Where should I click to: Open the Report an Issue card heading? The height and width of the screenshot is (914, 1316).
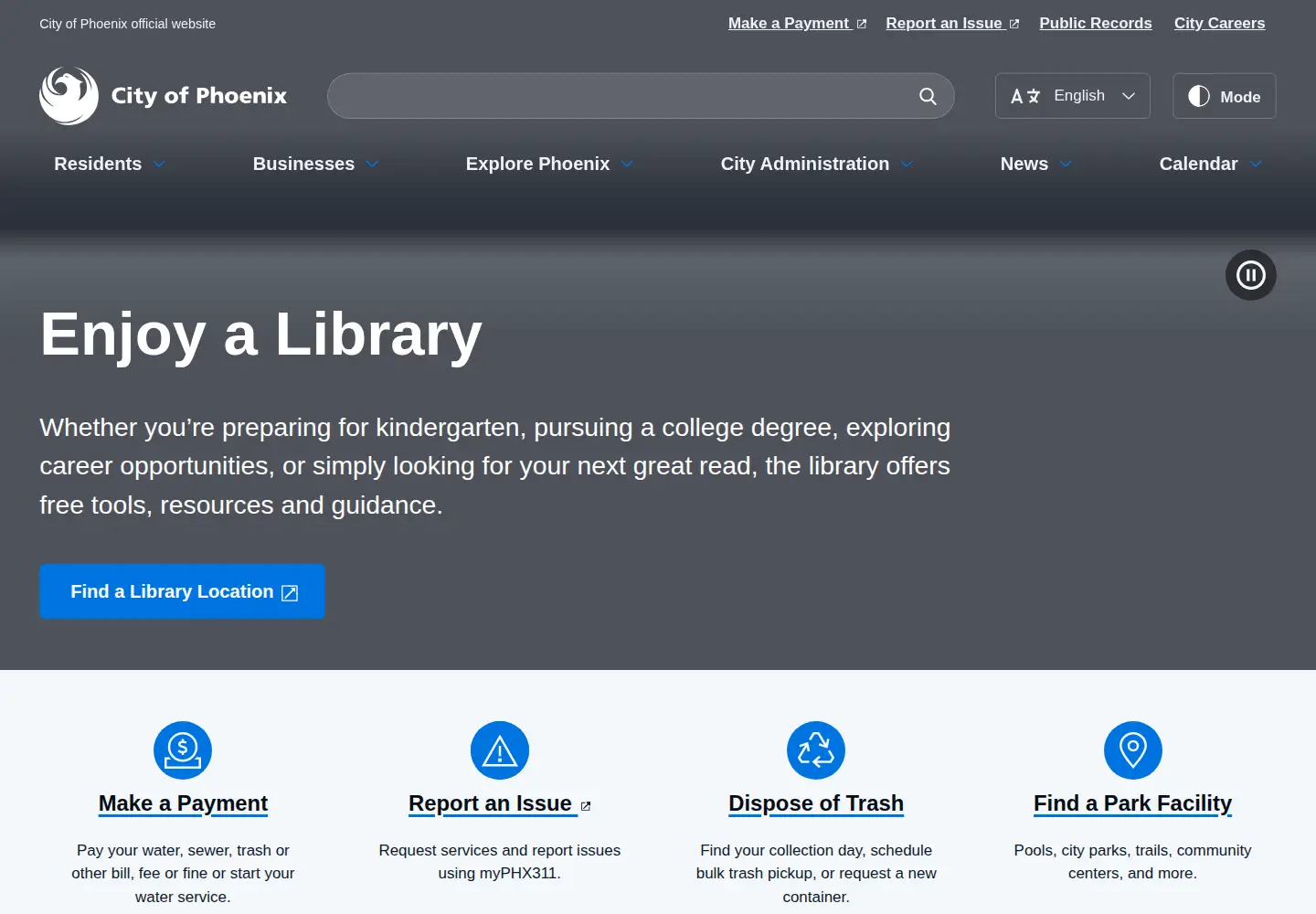pyautogui.click(x=500, y=803)
